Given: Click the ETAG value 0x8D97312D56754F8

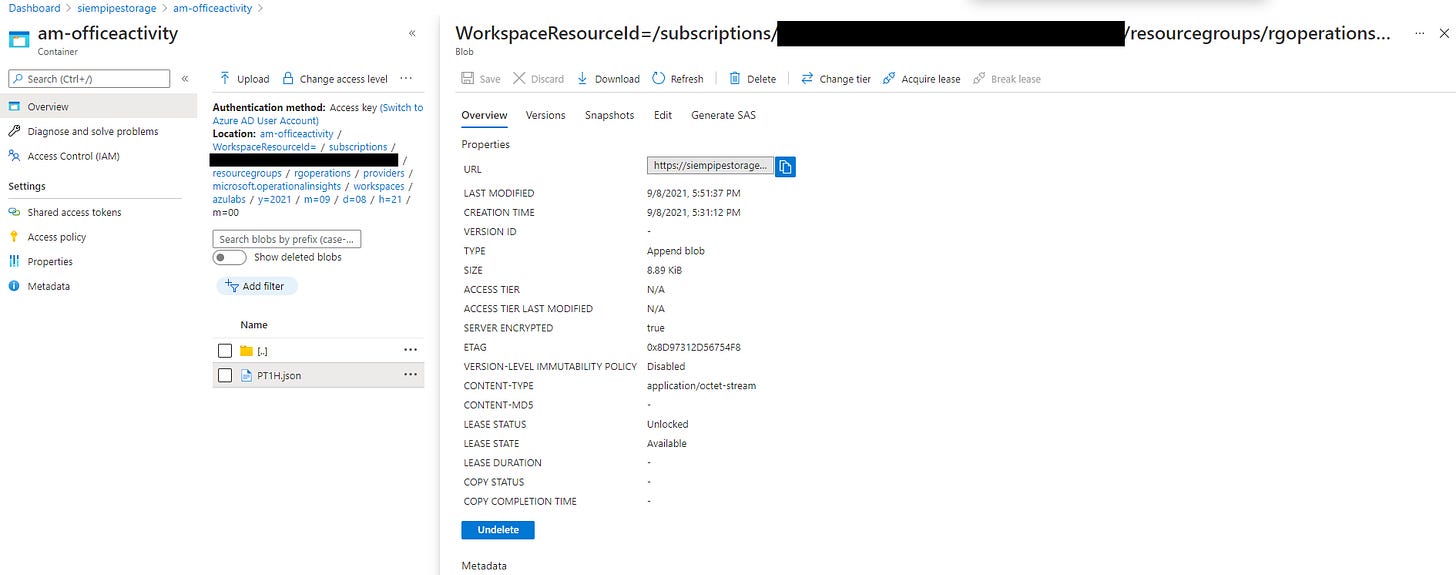Looking at the screenshot, I should (694, 348).
